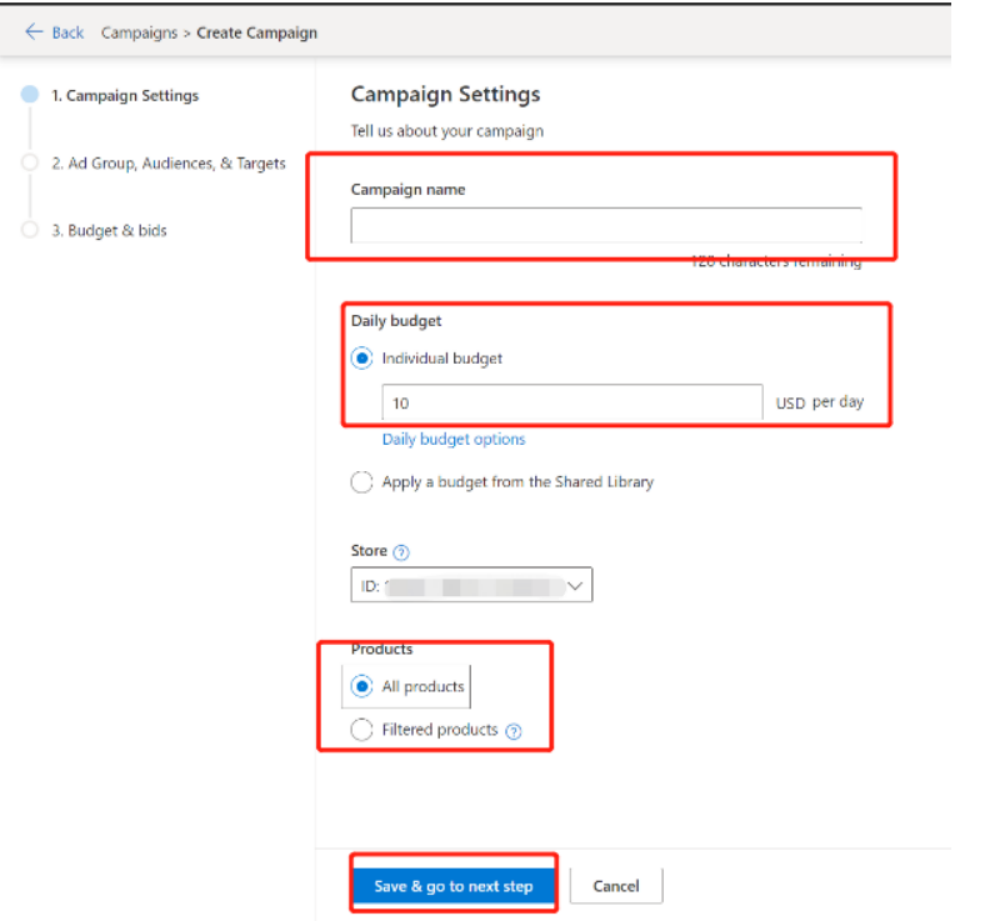Click the Back arrow icon

coord(33,32)
